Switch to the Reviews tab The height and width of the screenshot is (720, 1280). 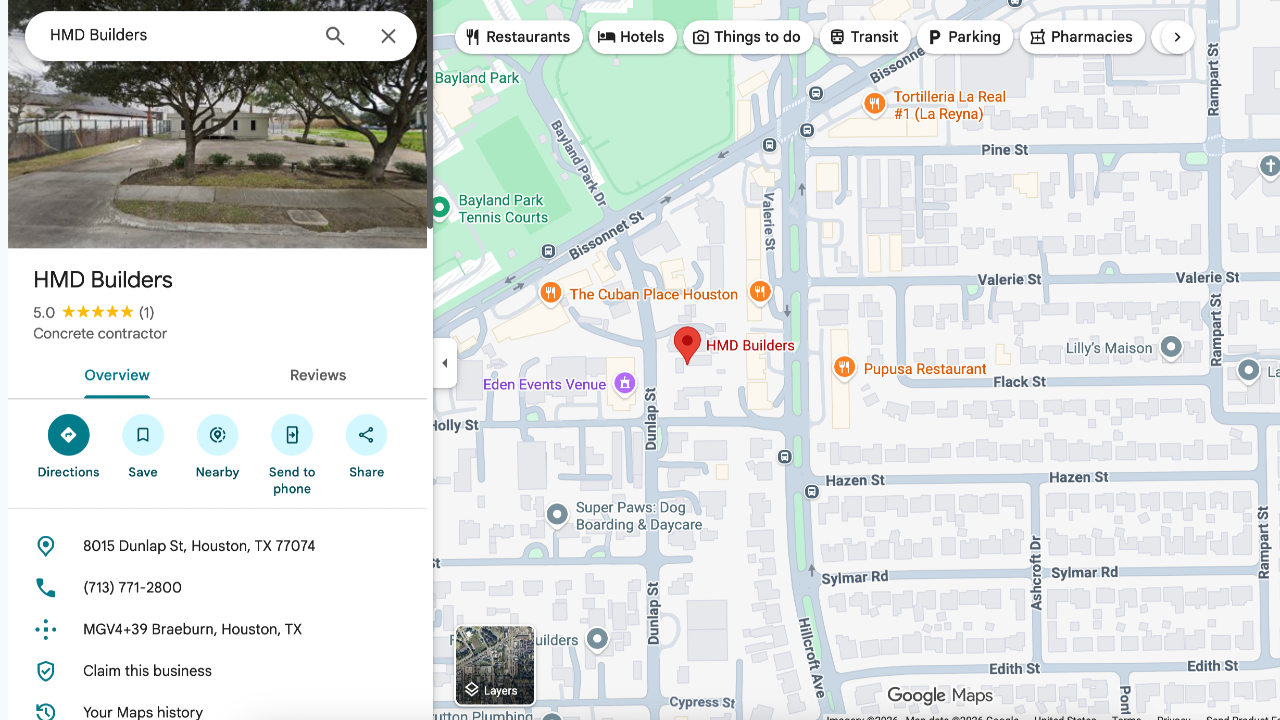tap(318, 375)
